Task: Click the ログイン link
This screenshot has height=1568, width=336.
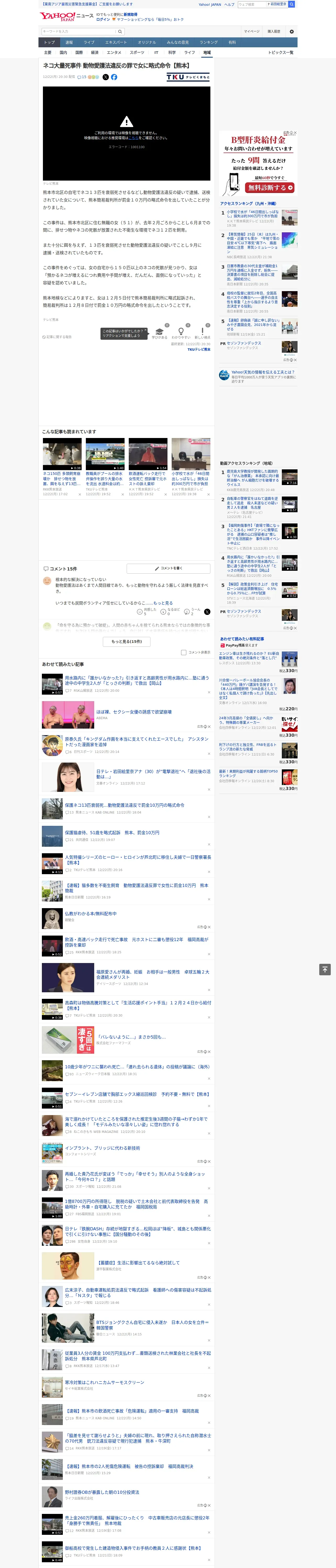Action: click(x=103, y=20)
